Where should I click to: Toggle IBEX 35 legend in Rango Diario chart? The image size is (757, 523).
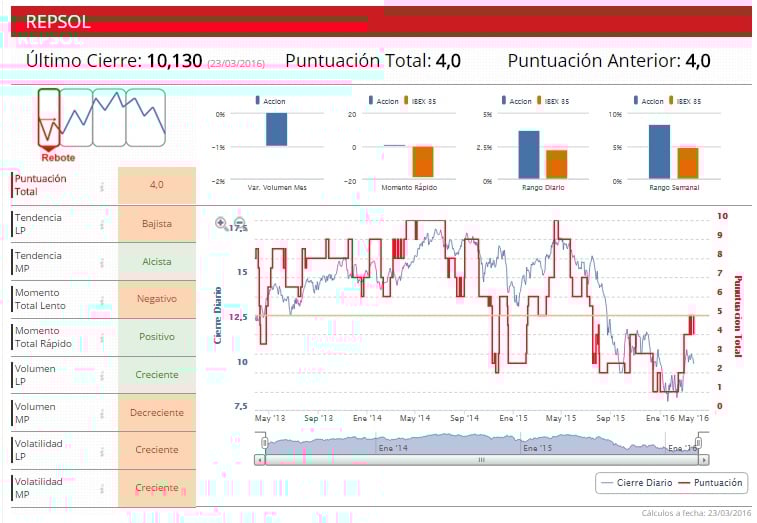coord(553,101)
